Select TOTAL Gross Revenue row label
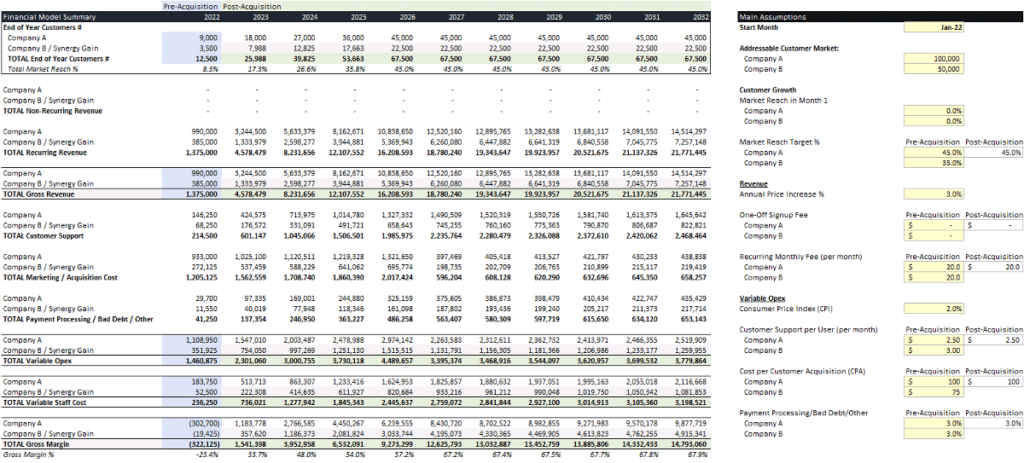1024x463 pixels. [x=40, y=194]
